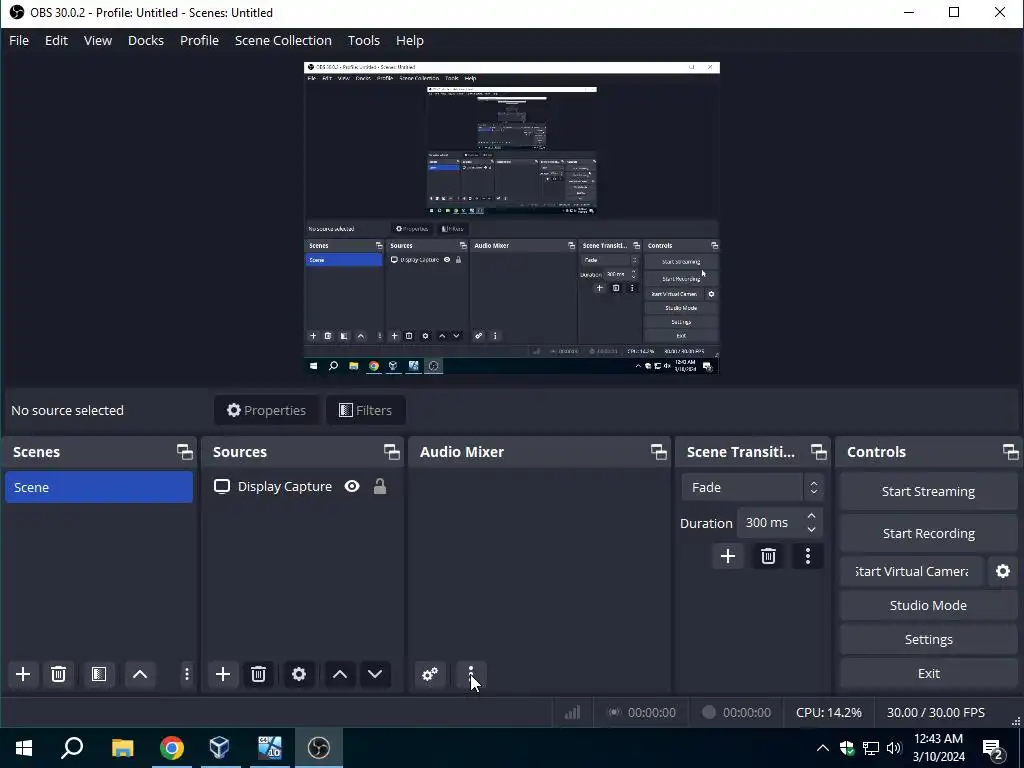Select the Scene item in Scenes list

coord(99,487)
